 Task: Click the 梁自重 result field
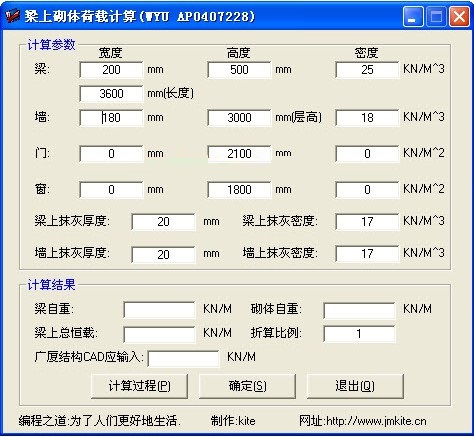[x=159, y=310]
